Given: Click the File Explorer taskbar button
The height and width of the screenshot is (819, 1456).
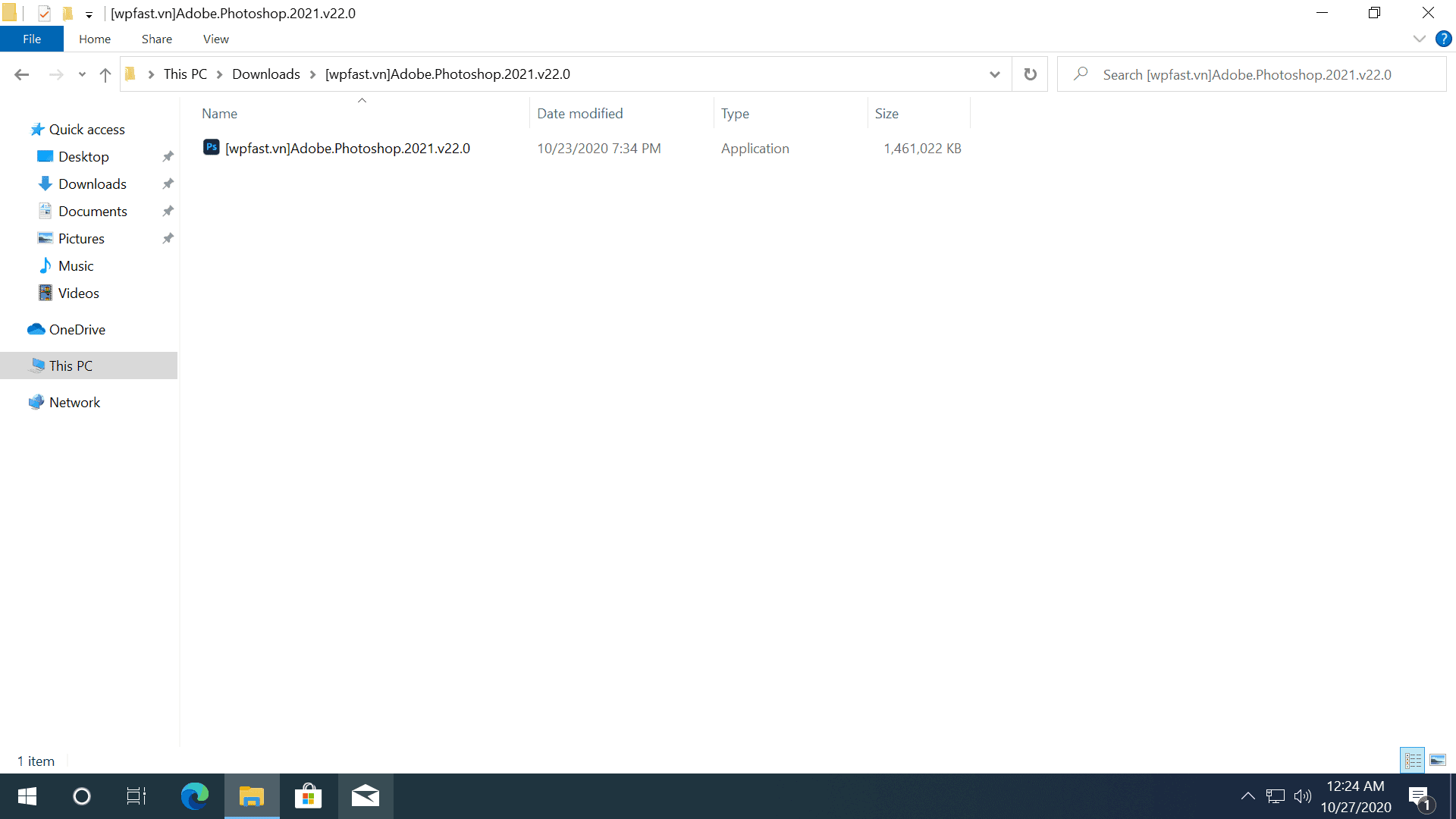Looking at the screenshot, I should coord(252,796).
